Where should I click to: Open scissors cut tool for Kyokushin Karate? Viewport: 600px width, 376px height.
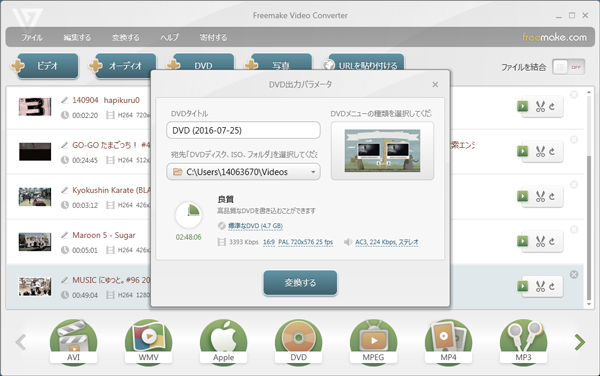tap(540, 196)
